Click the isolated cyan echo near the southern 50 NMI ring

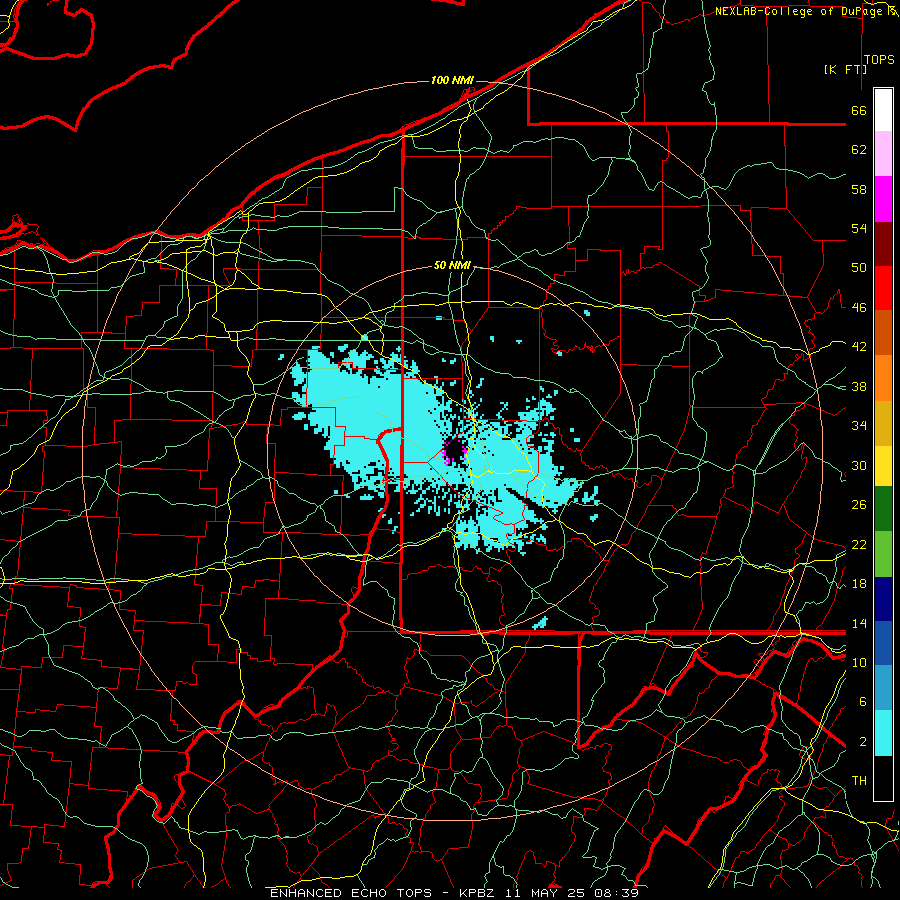click(x=540, y=623)
